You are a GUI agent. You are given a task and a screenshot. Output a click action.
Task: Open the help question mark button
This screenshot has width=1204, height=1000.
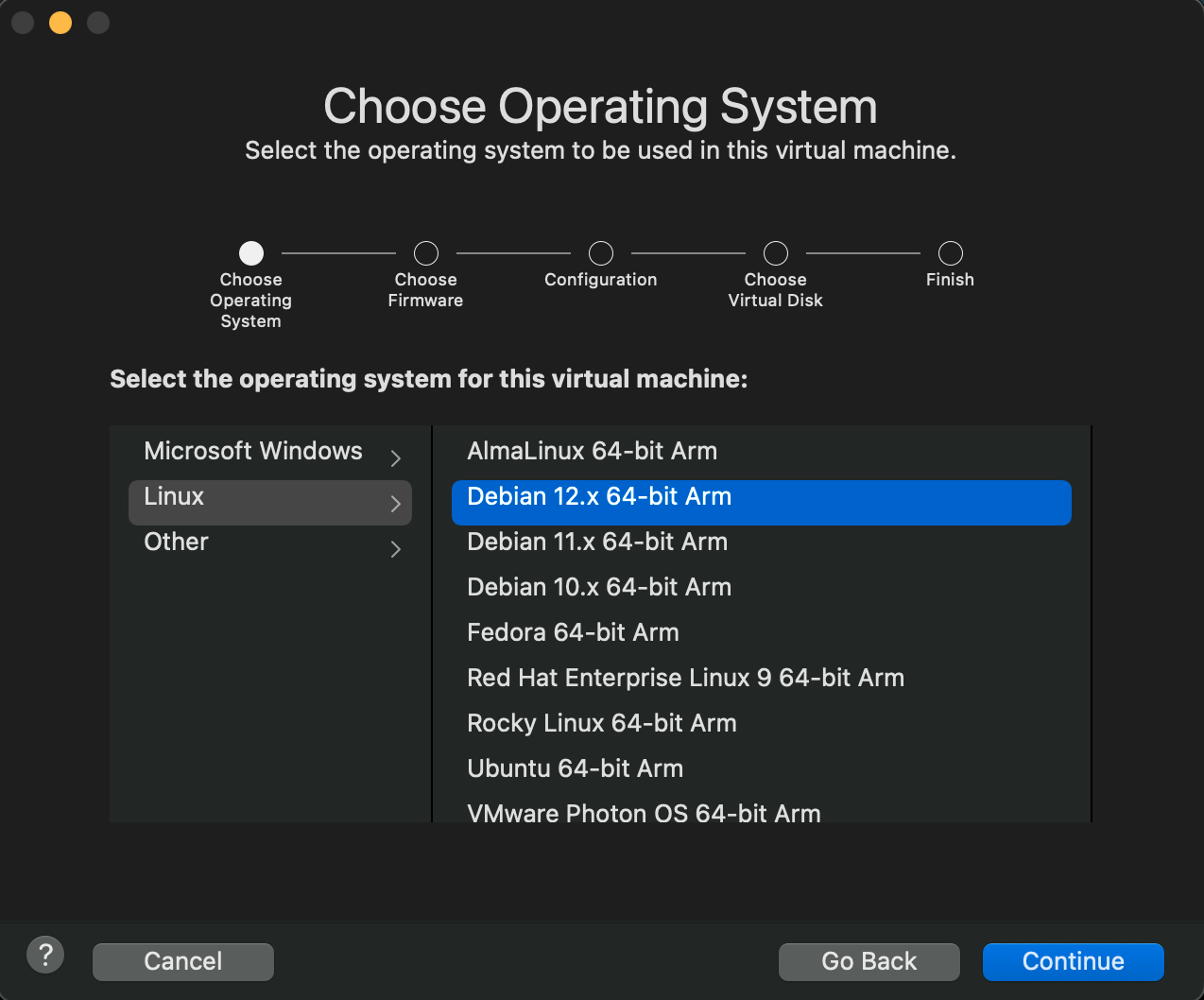coord(45,955)
